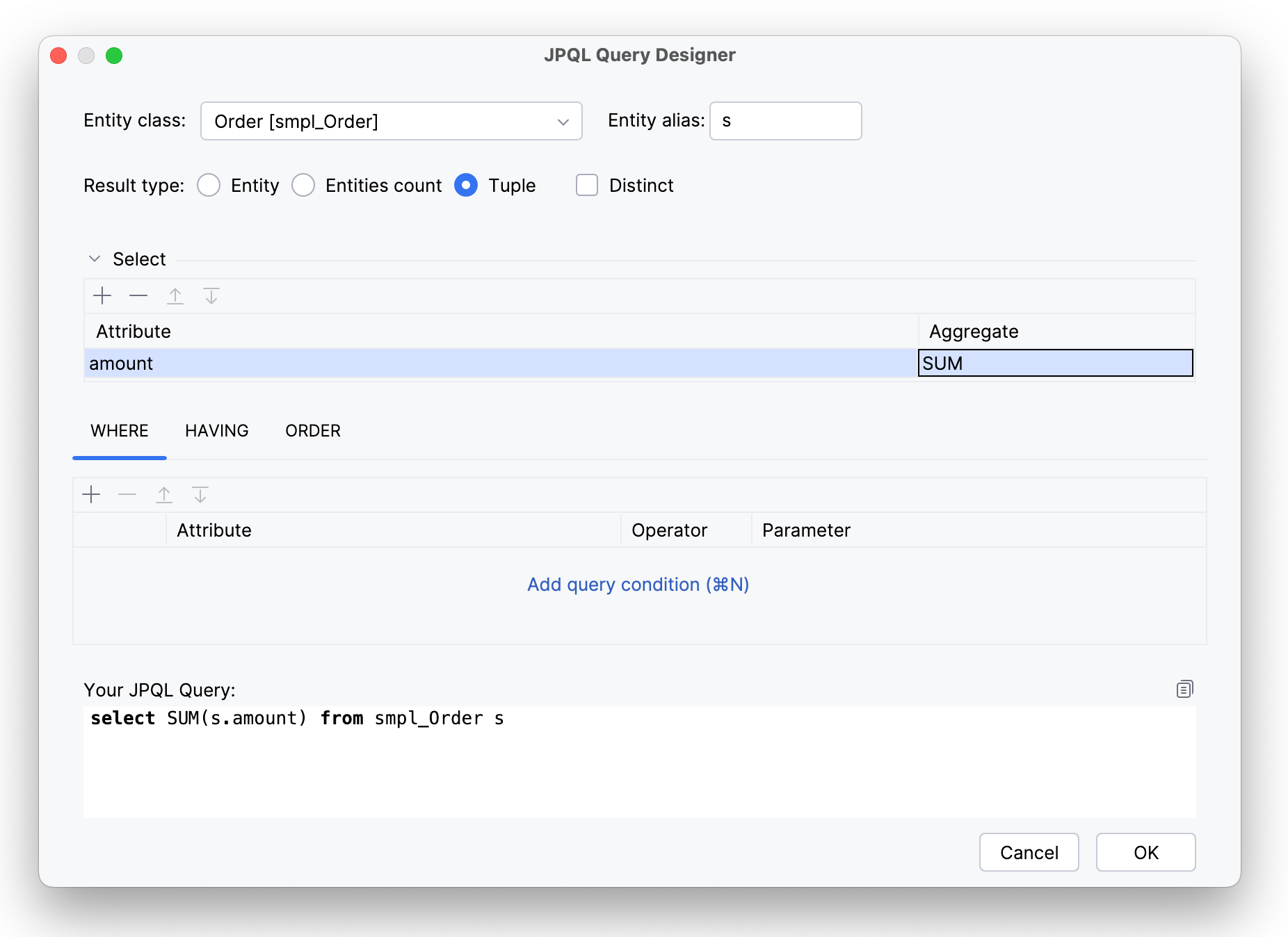Image resolution: width=1288 pixels, height=937 pixels.
Task: Copy the JPQL query to clipboard
Action: pyautogui.click(x=1184, y=689)
